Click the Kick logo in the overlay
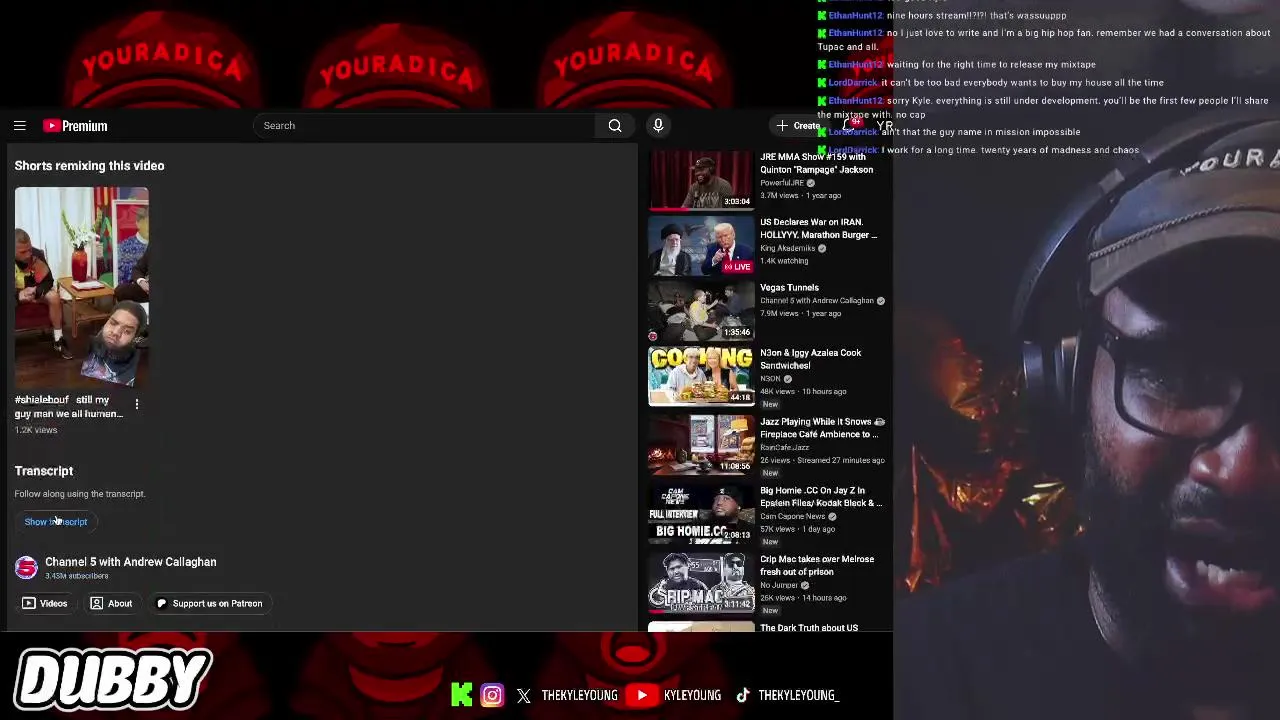The height and width of the screenshot is (720, 1280). pos(461,694)
